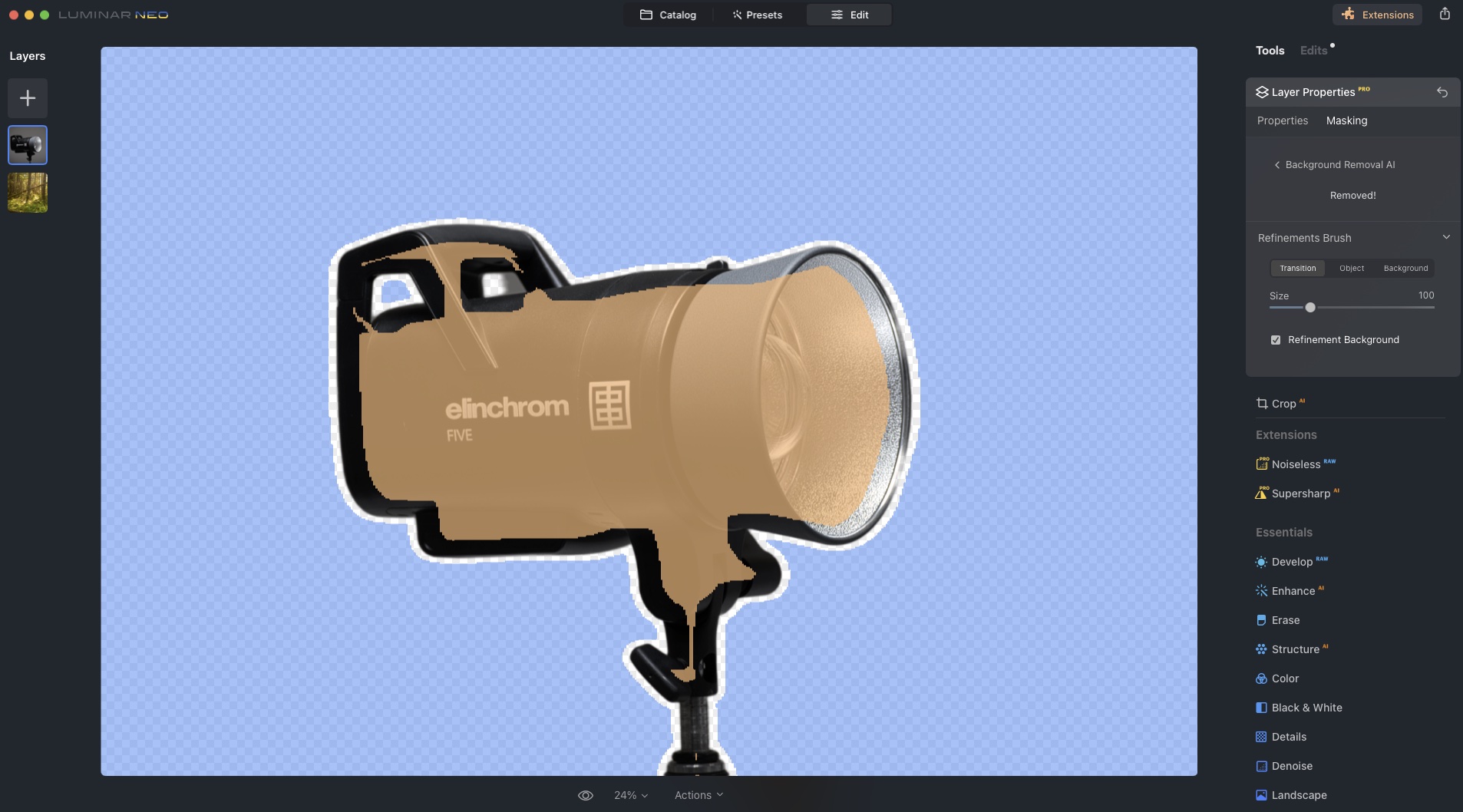The width and height of the screenshot is (1463, 812).
Task: Toggle the before/after eye preview
Action: 585,795
